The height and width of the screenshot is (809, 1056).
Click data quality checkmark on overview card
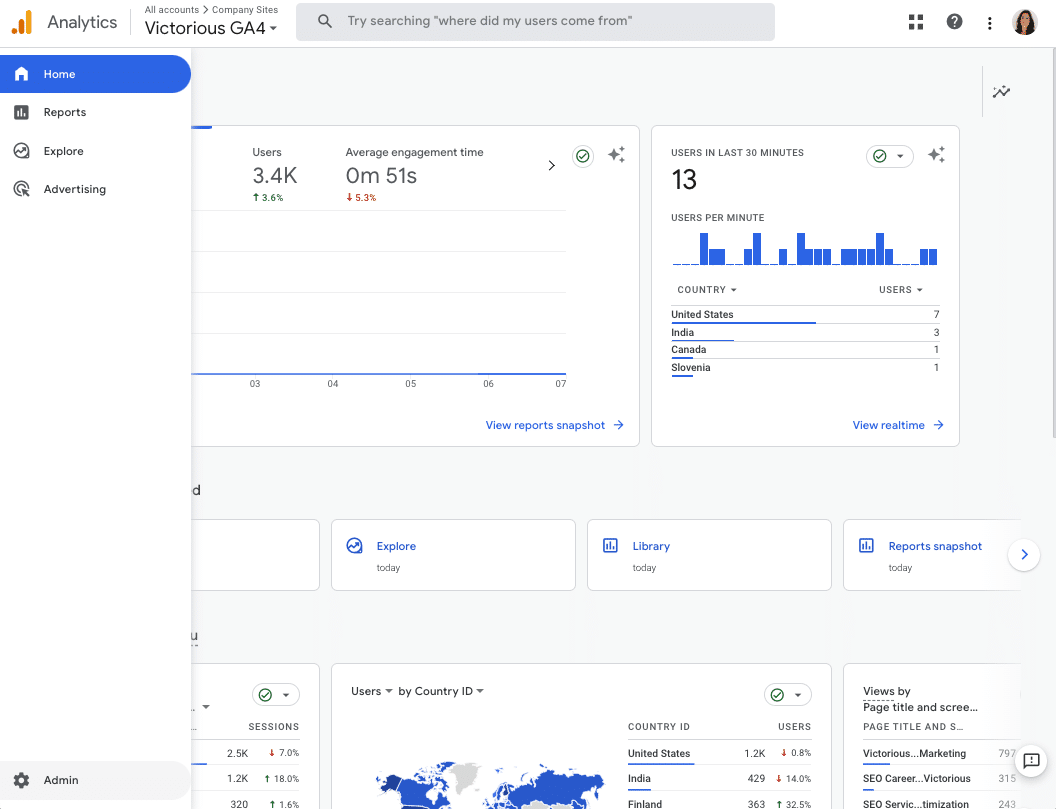click(x=583, y=156)
